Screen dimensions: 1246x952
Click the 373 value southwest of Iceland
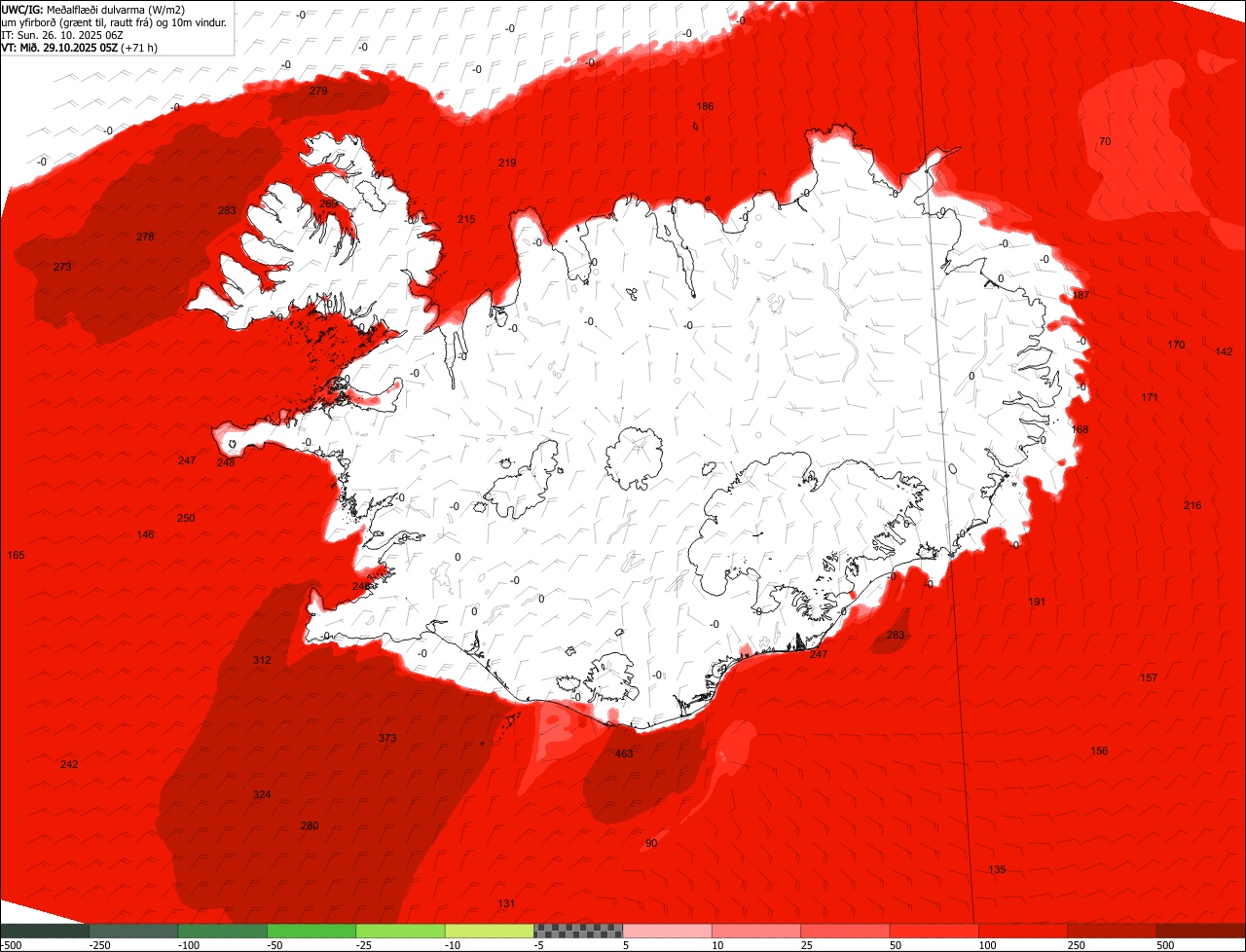point(387,738)
